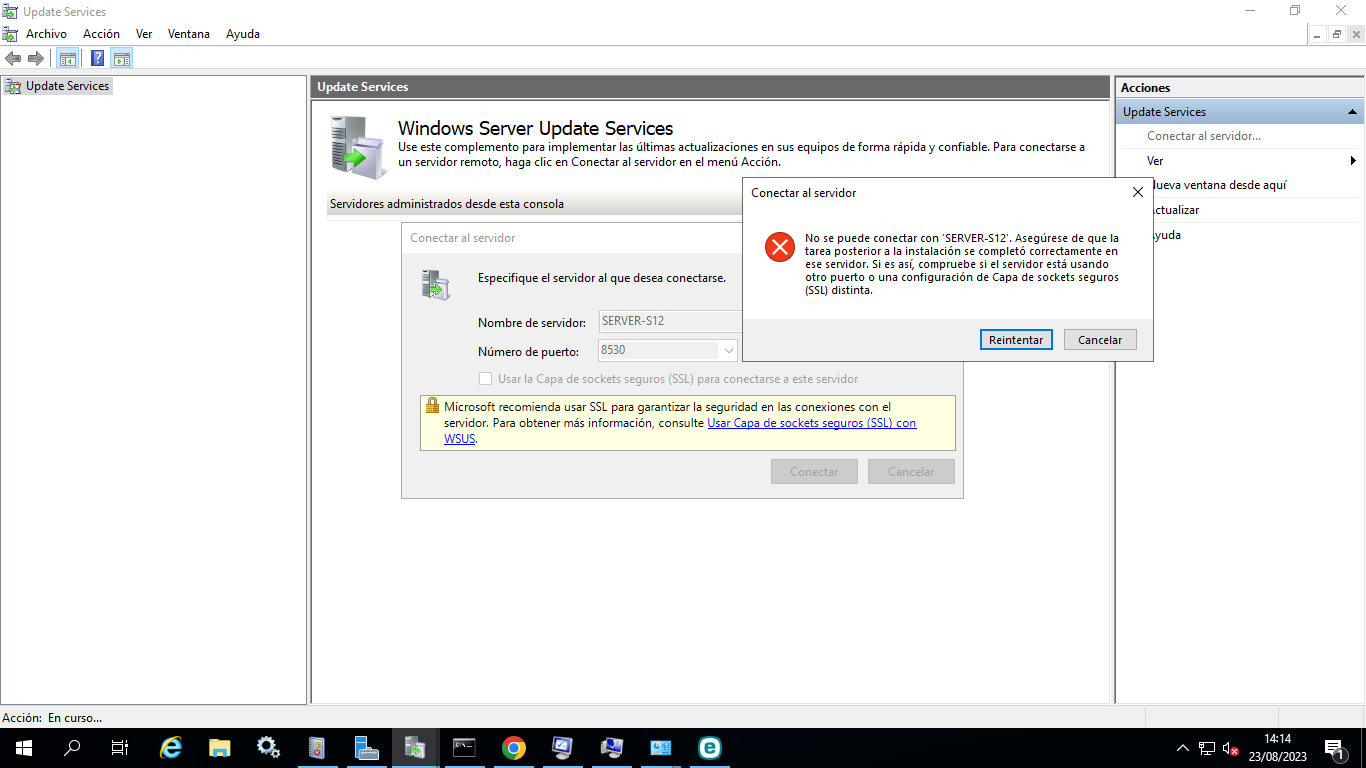Viewport: 1366px width, 768px height.
Task: Click the Back arrow in the toolbar
Action: [x=13, y=58]
